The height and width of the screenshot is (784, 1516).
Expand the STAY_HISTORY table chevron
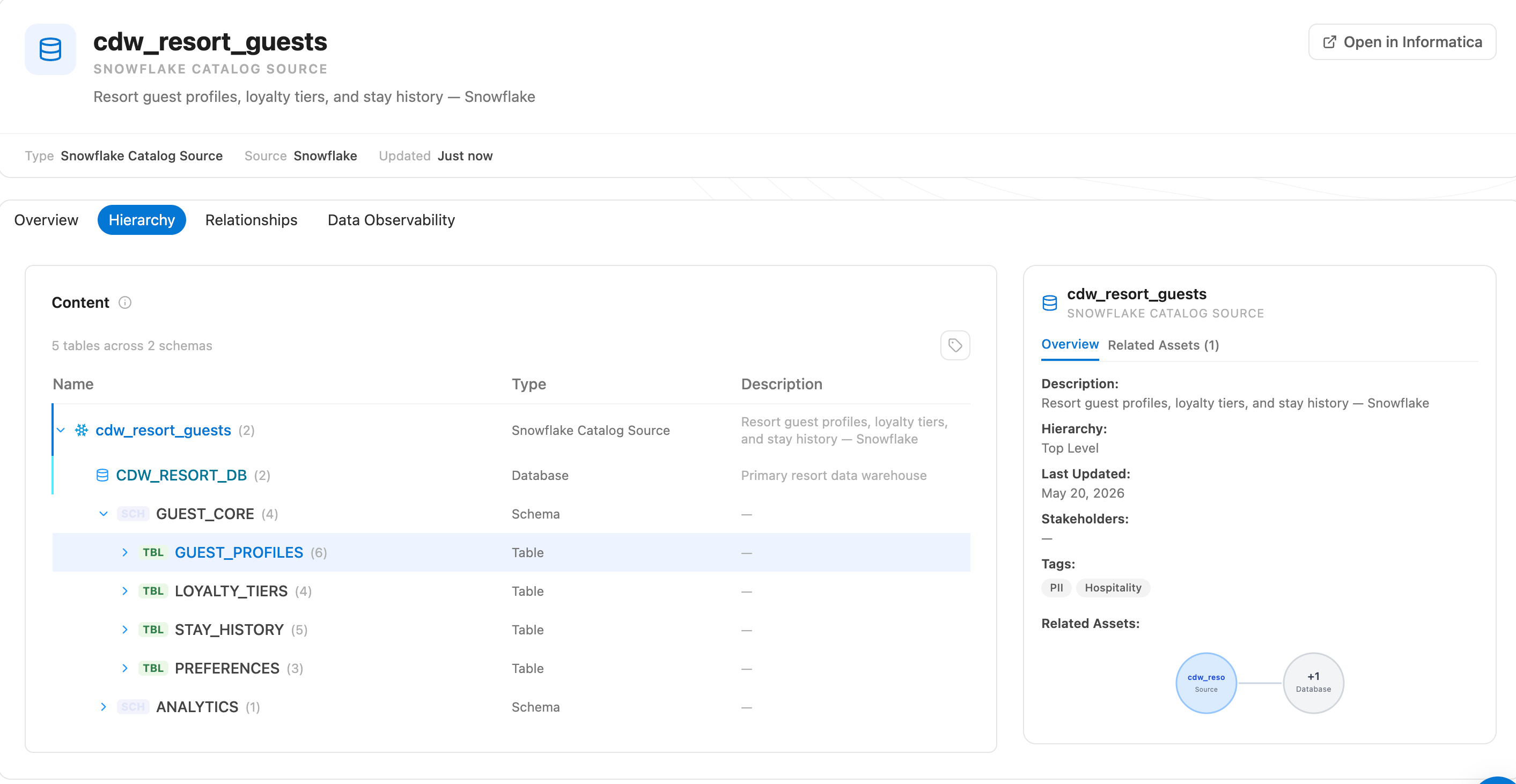[x=125, y=630]
